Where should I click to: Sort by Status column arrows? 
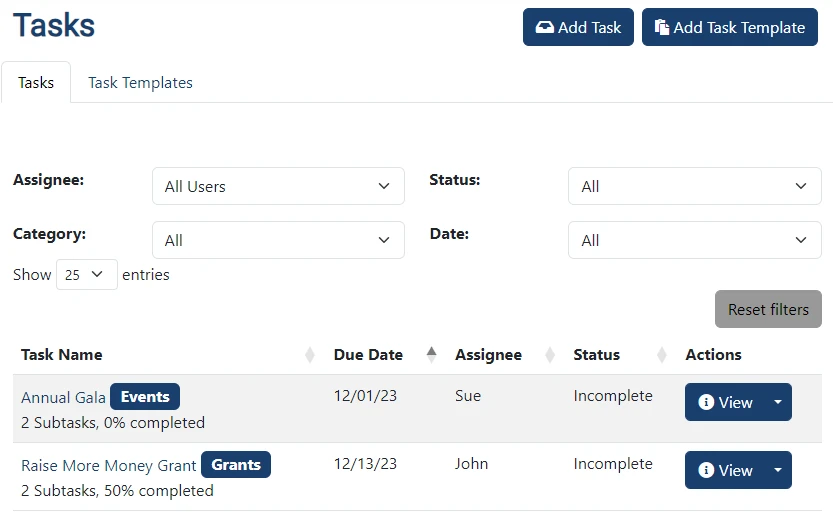[x=661, y=355]
